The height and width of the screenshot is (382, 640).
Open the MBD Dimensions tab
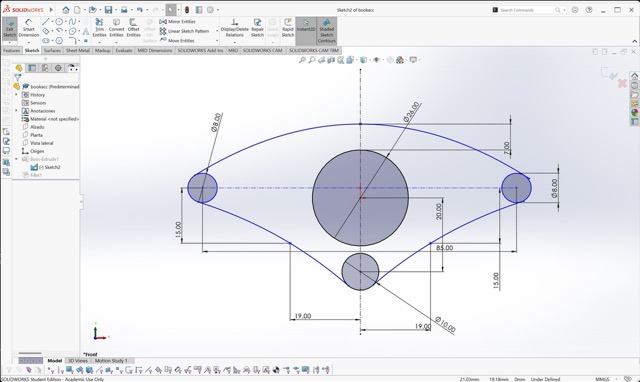point(155,51)
